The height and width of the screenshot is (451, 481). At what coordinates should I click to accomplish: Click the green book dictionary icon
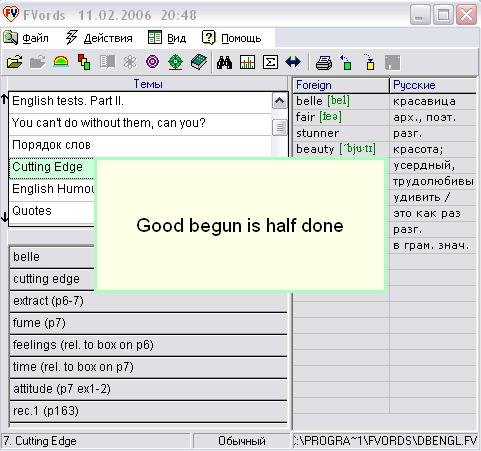199,62
